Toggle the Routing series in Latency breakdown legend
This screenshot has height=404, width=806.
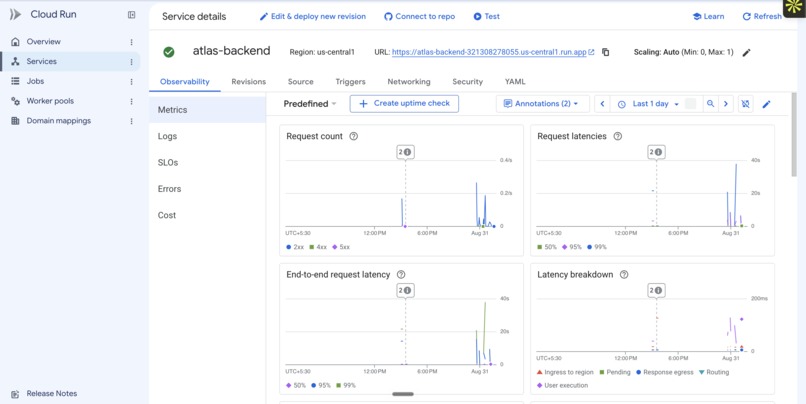pos(713,372)
